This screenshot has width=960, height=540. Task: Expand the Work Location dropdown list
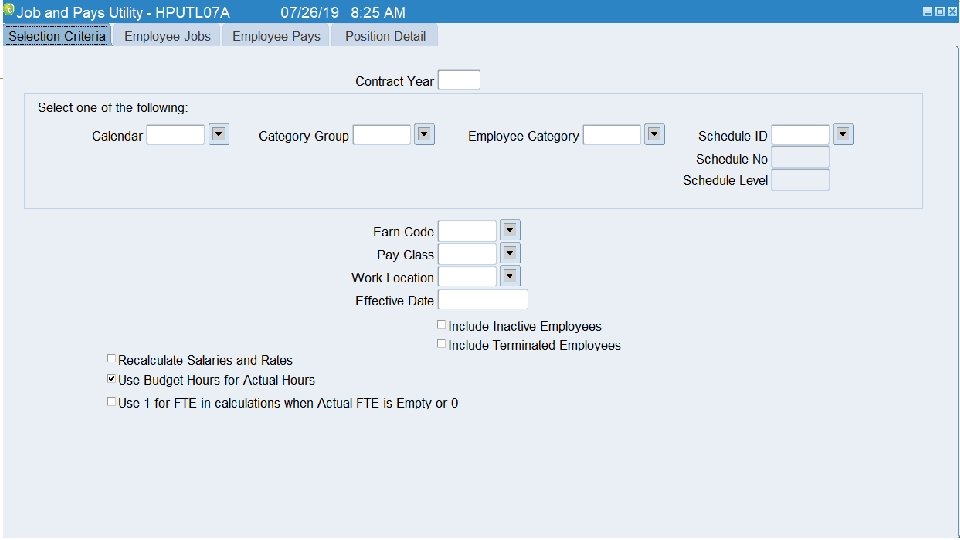point(510,276)
